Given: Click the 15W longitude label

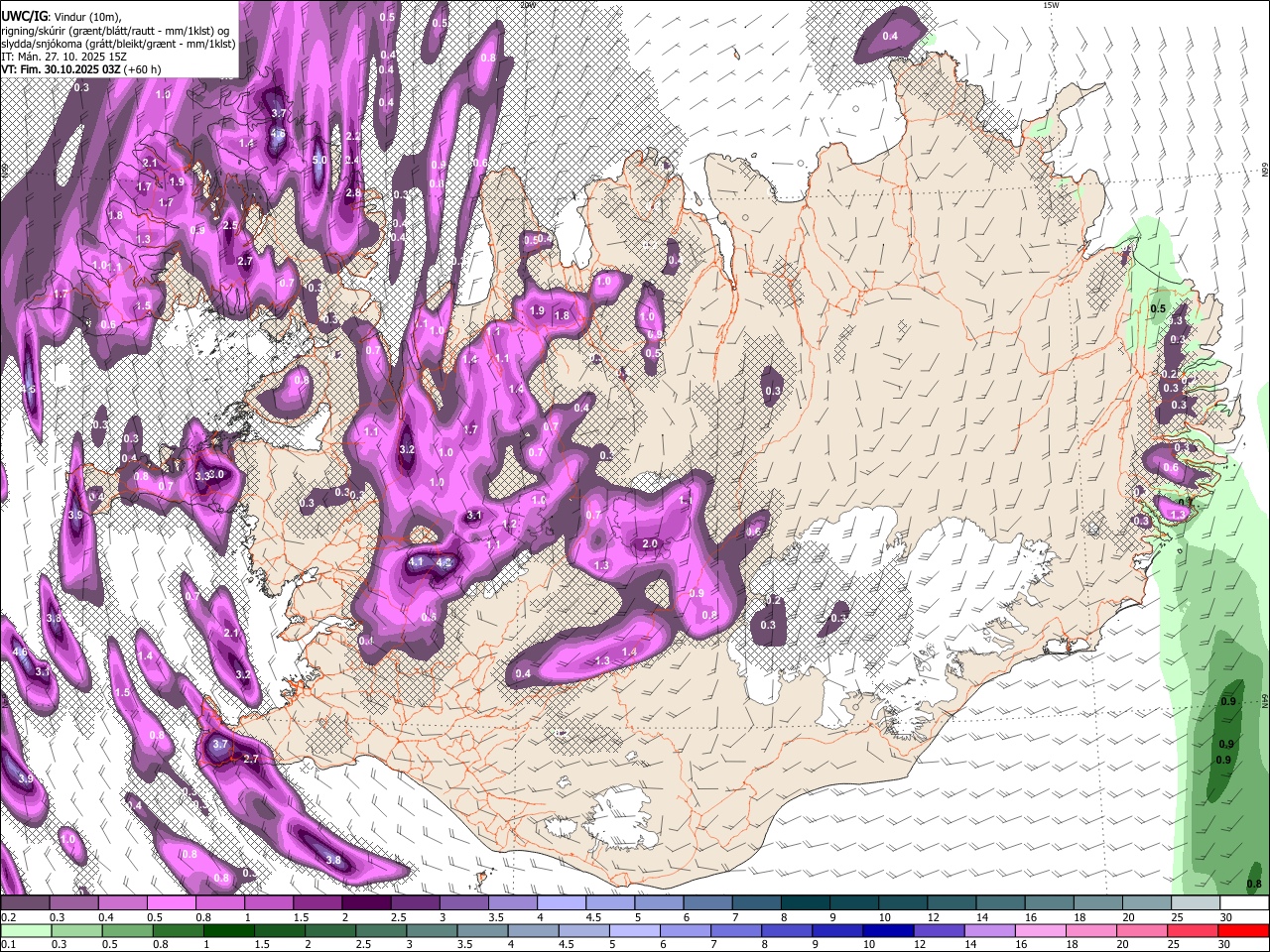Looking at the screenshot, I should [x=1051, y=5].
